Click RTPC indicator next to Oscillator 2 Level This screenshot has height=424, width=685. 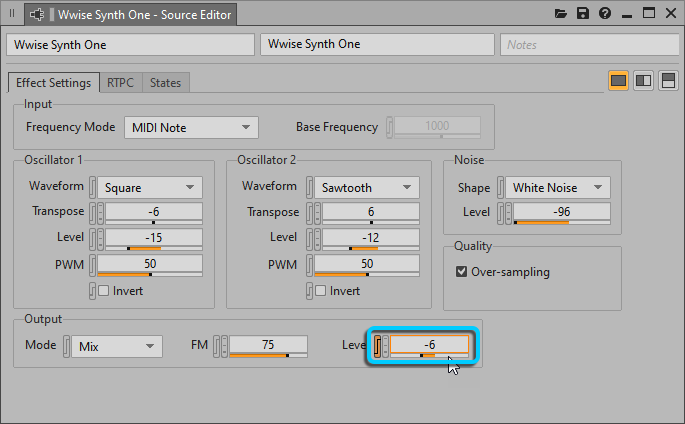click(309, 239)
